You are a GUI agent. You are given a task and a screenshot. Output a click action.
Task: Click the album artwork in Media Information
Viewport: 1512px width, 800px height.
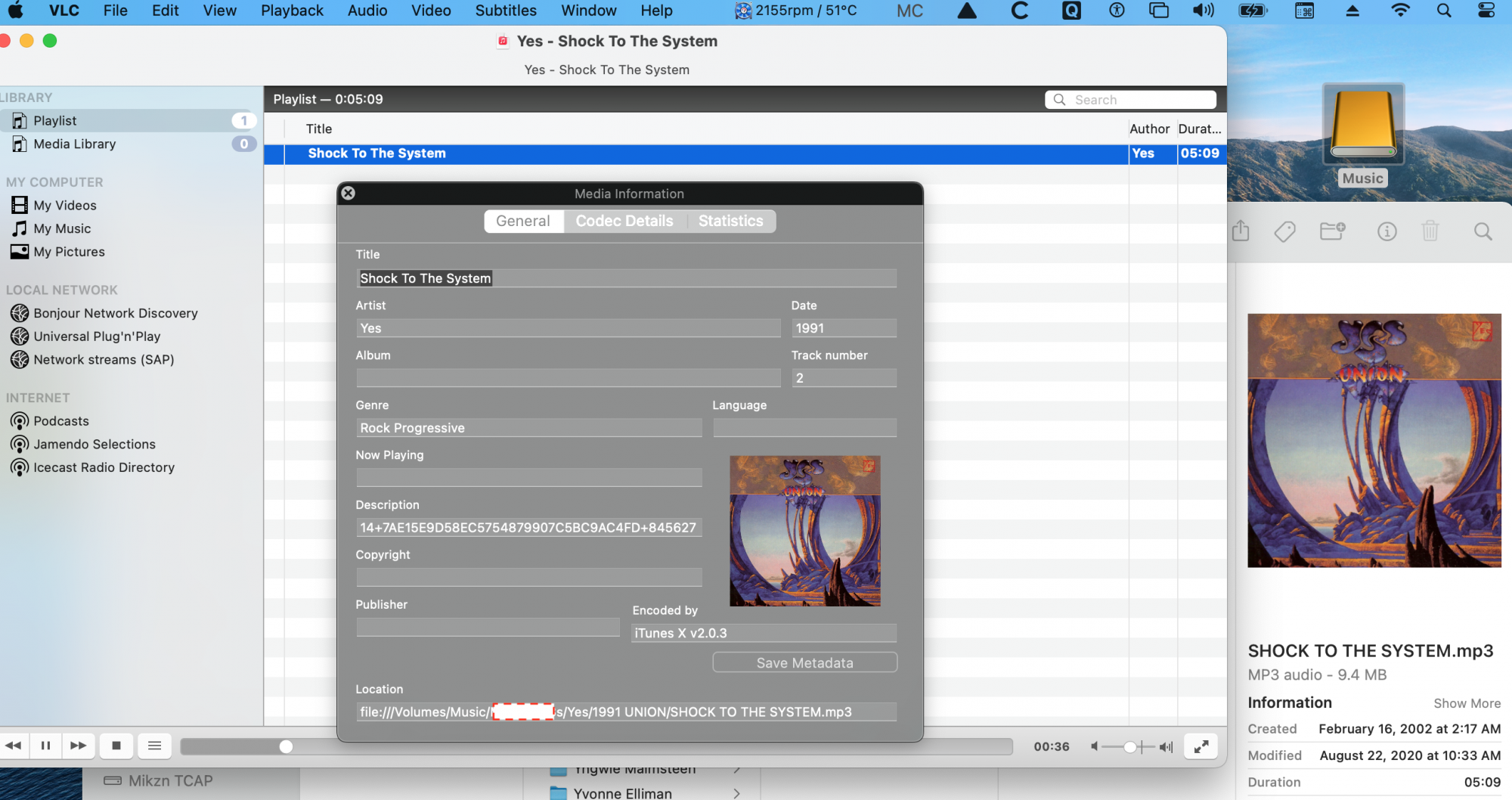tap(804, 530)
